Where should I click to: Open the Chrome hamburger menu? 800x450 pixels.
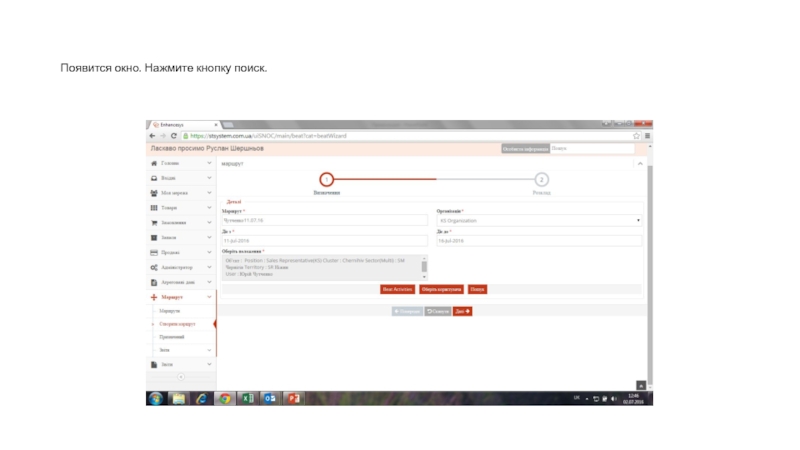tap(647, 136)
